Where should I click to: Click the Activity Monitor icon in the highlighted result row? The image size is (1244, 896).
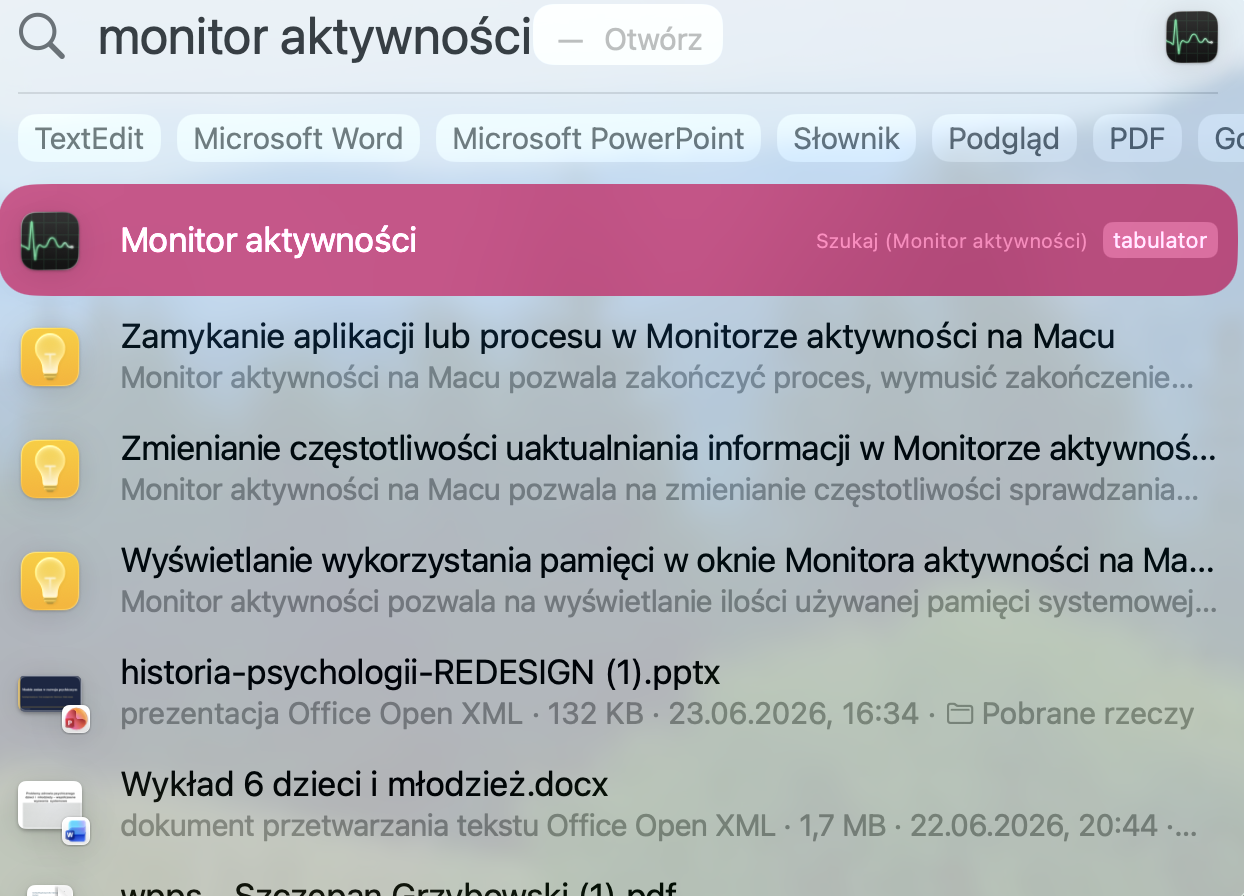[x=50, y=240]
